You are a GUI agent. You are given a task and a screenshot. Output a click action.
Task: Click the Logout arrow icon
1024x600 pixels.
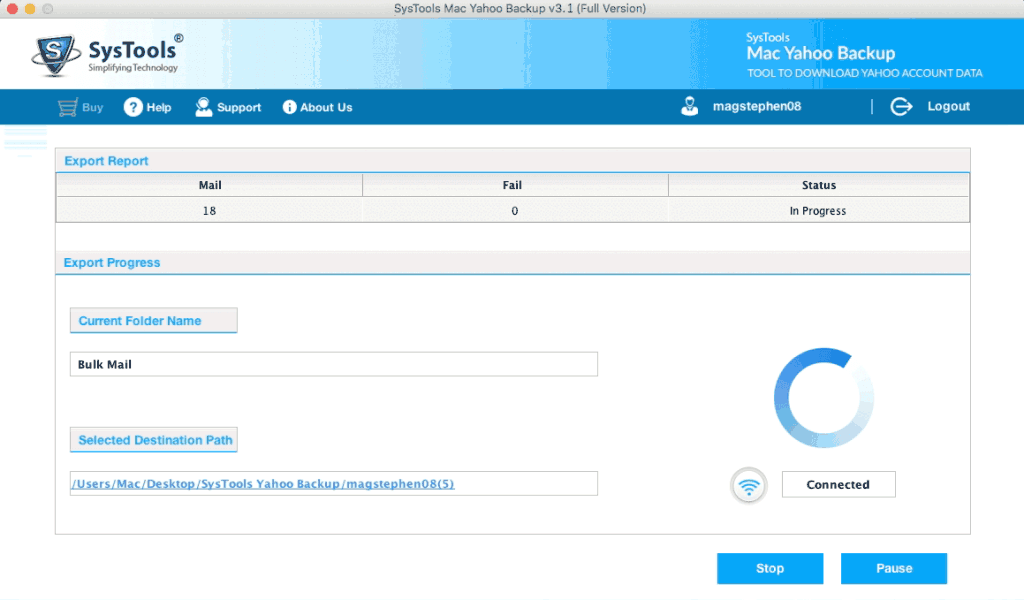click(901, 106)
